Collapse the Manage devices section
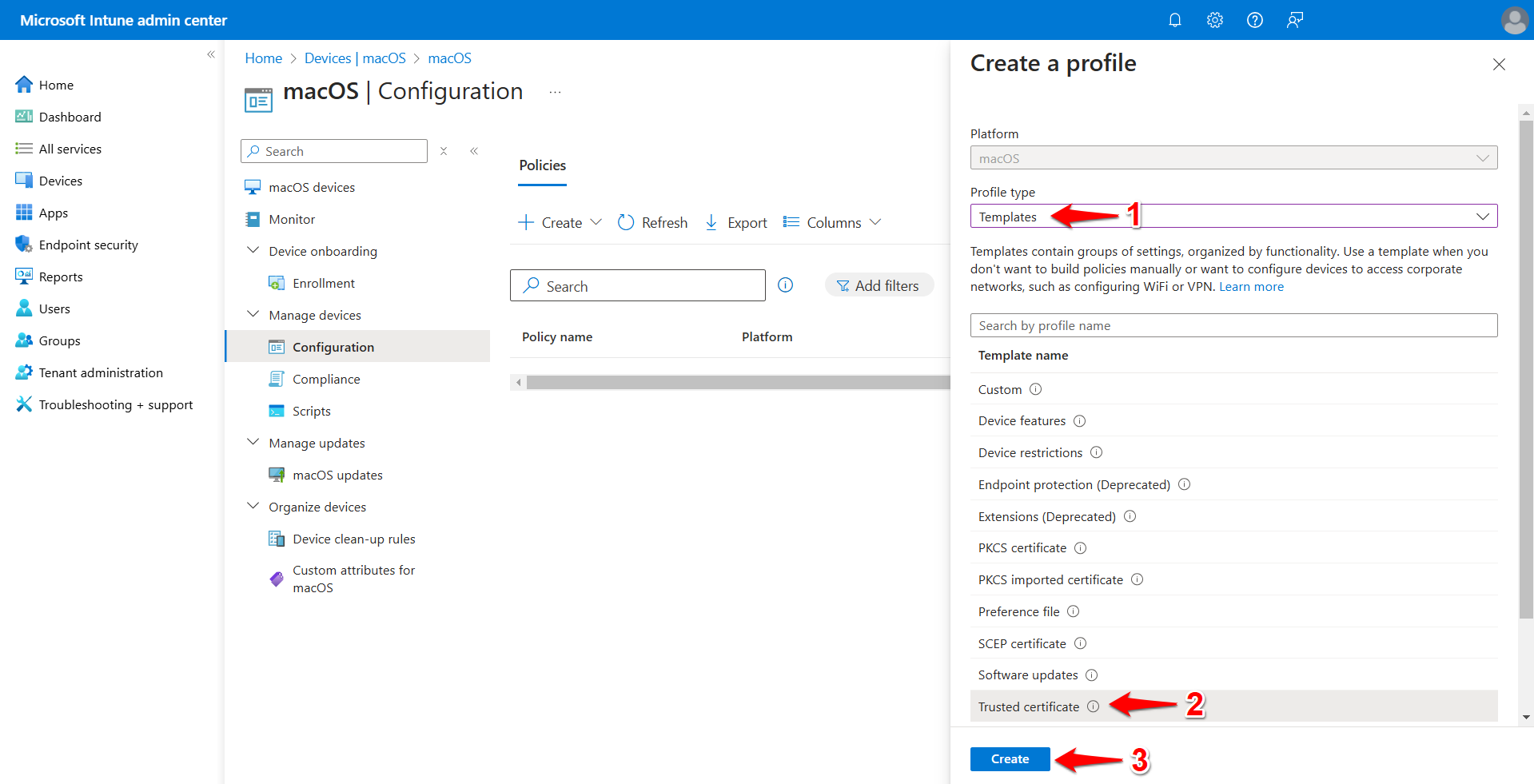The height and width of the screenshot is (784, 1534). tap(253, 314)
